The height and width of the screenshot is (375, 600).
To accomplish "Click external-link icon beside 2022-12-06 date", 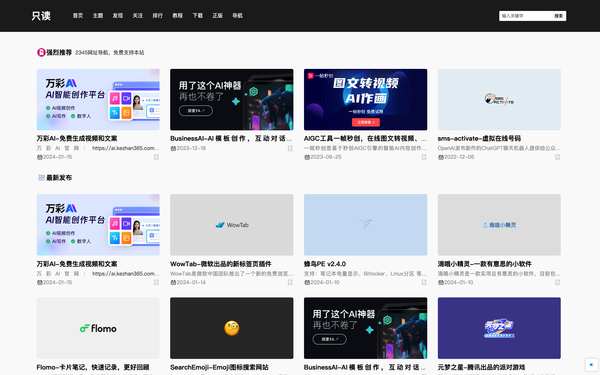I will click(557, 157).
